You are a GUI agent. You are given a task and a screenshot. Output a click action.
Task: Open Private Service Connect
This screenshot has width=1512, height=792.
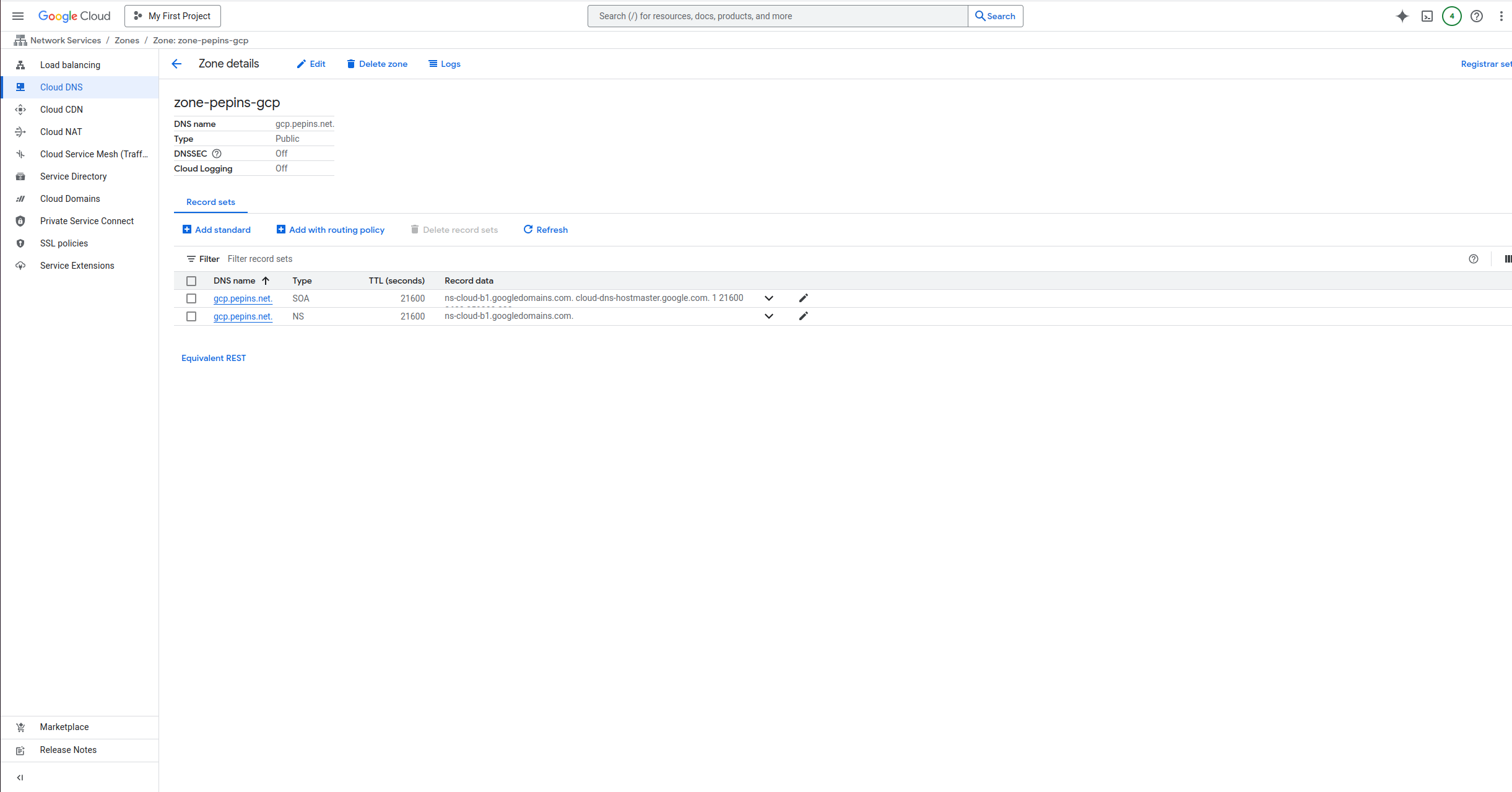(87, 220)
